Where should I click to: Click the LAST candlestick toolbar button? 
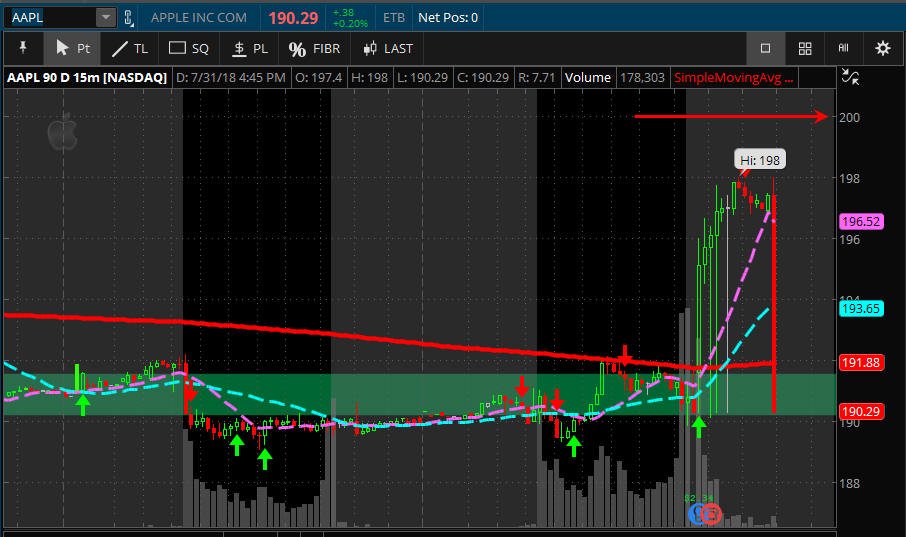[387, 49]
